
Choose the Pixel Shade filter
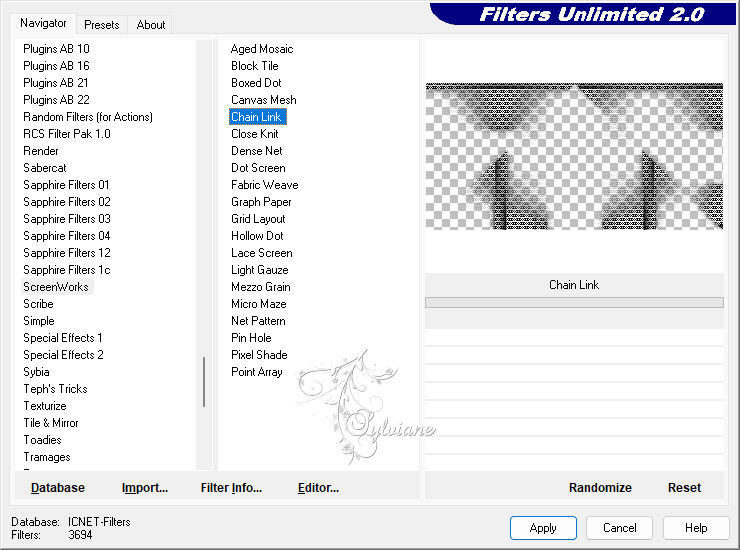[x=259, y=355]
